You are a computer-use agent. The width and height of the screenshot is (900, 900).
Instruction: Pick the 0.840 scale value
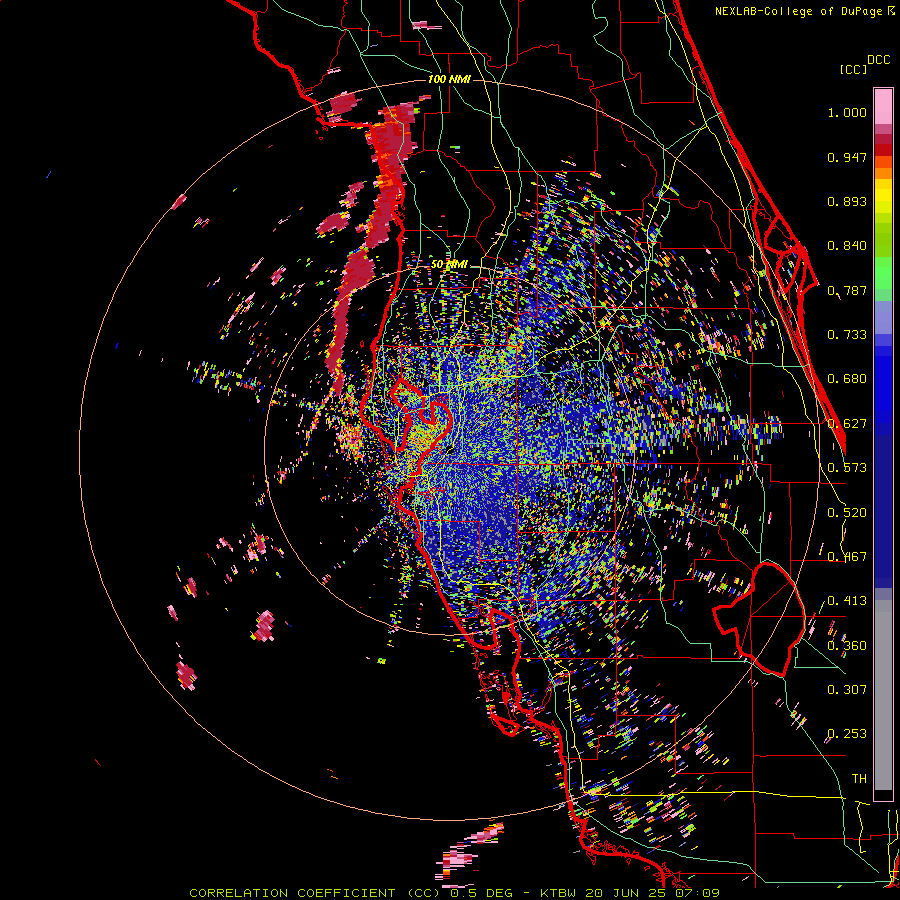(847, 246)
